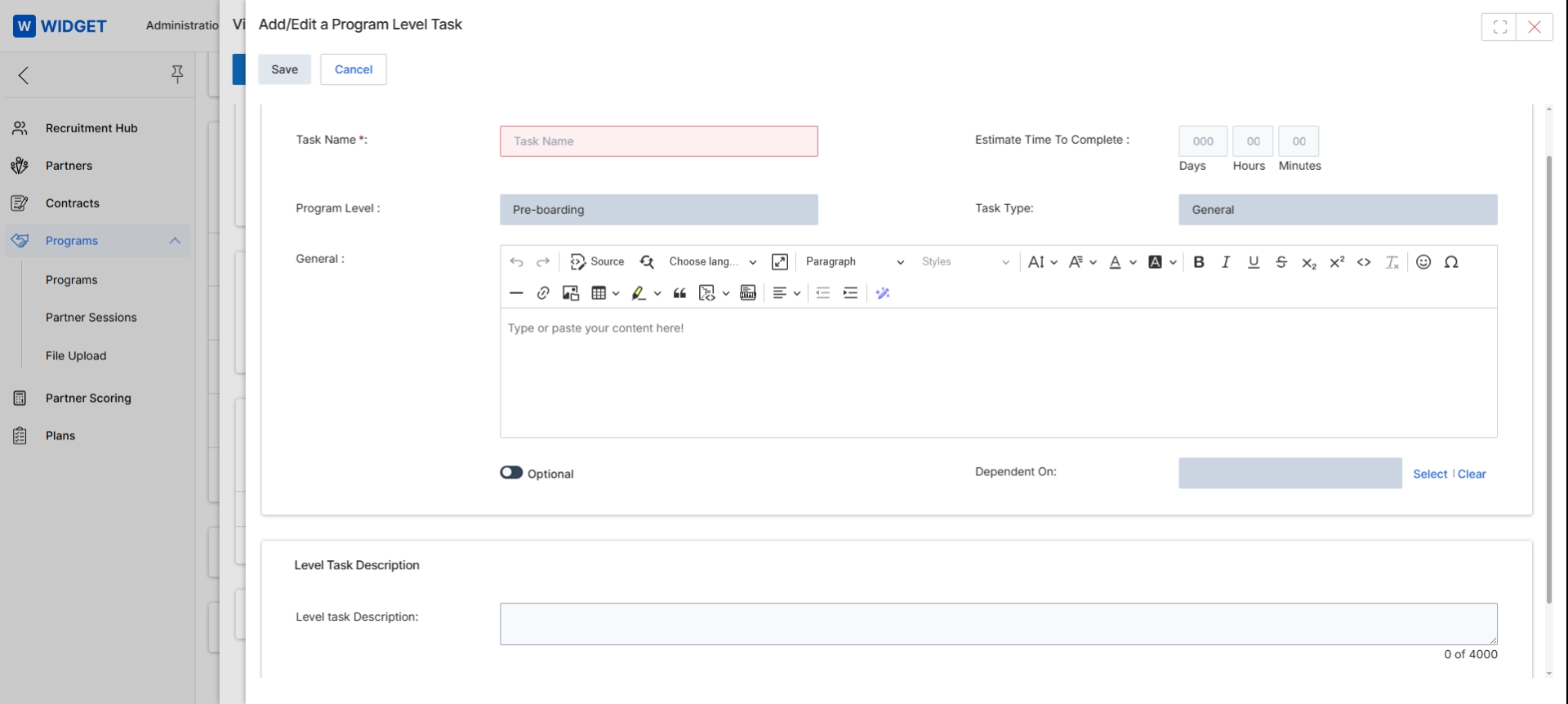Insert a block quote
This screenshot has width=1568, height=704.
pos(679,293)
